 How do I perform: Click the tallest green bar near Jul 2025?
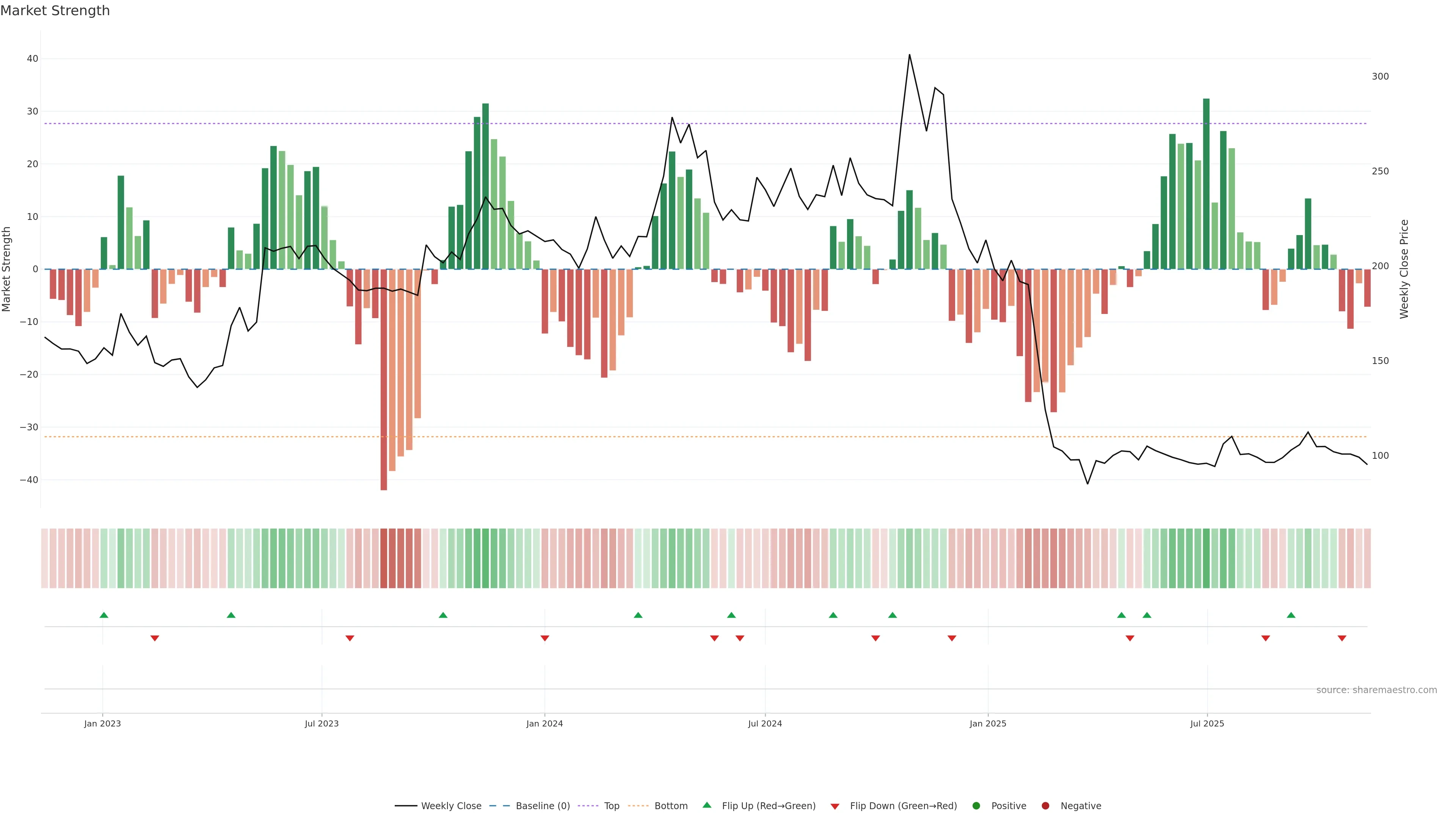point(1206,184)
